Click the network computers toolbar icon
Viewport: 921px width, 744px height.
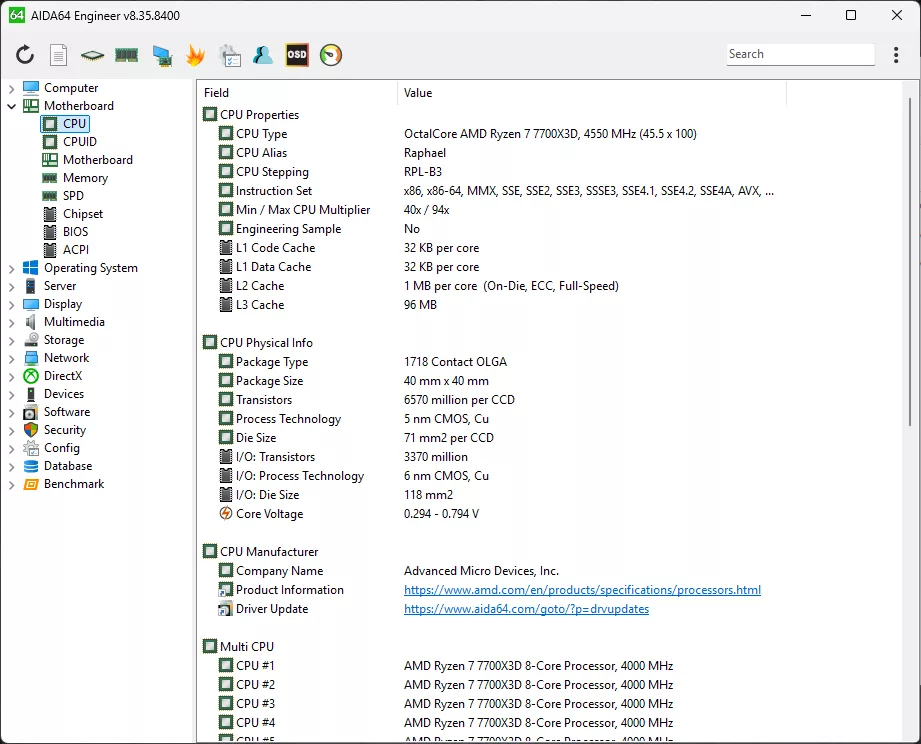pos(162,56)
